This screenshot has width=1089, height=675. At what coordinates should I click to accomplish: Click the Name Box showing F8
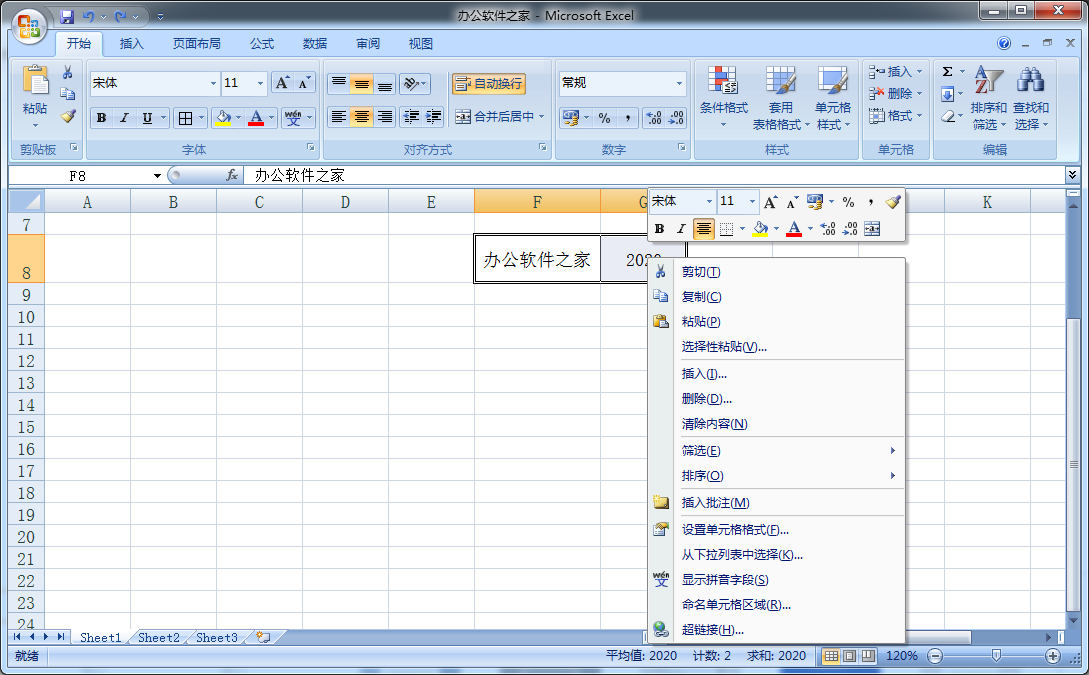(x=78, y=176)
